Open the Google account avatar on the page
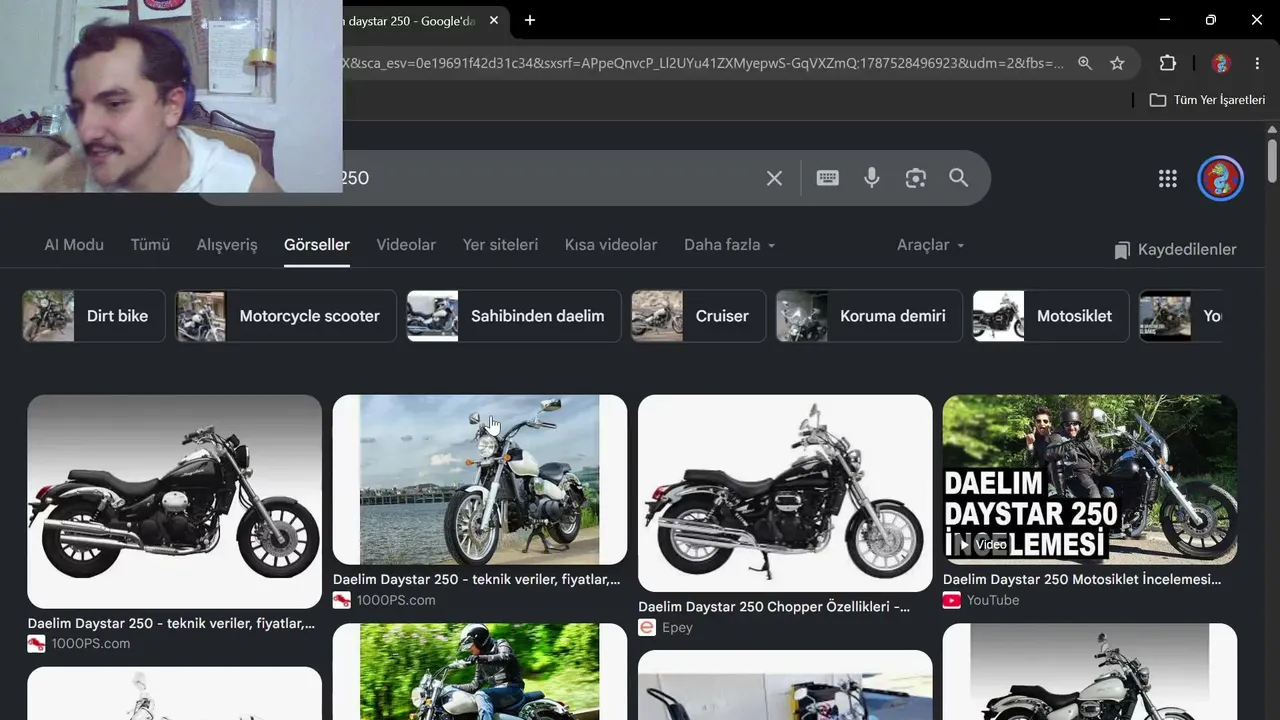Image resolution: width=1280 pixels, height=720 pixels. coord(1220,178)
